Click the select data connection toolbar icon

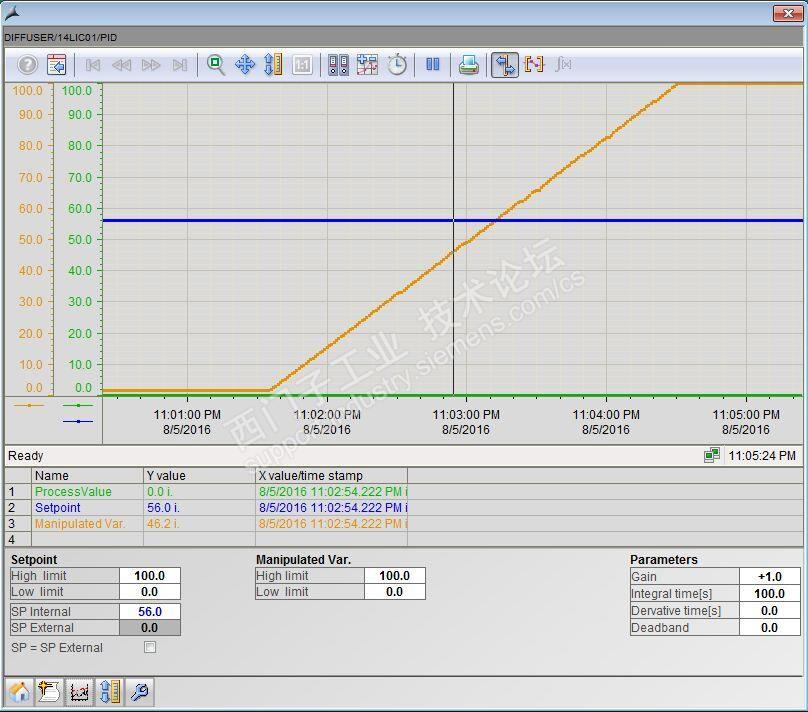point(339,65)
